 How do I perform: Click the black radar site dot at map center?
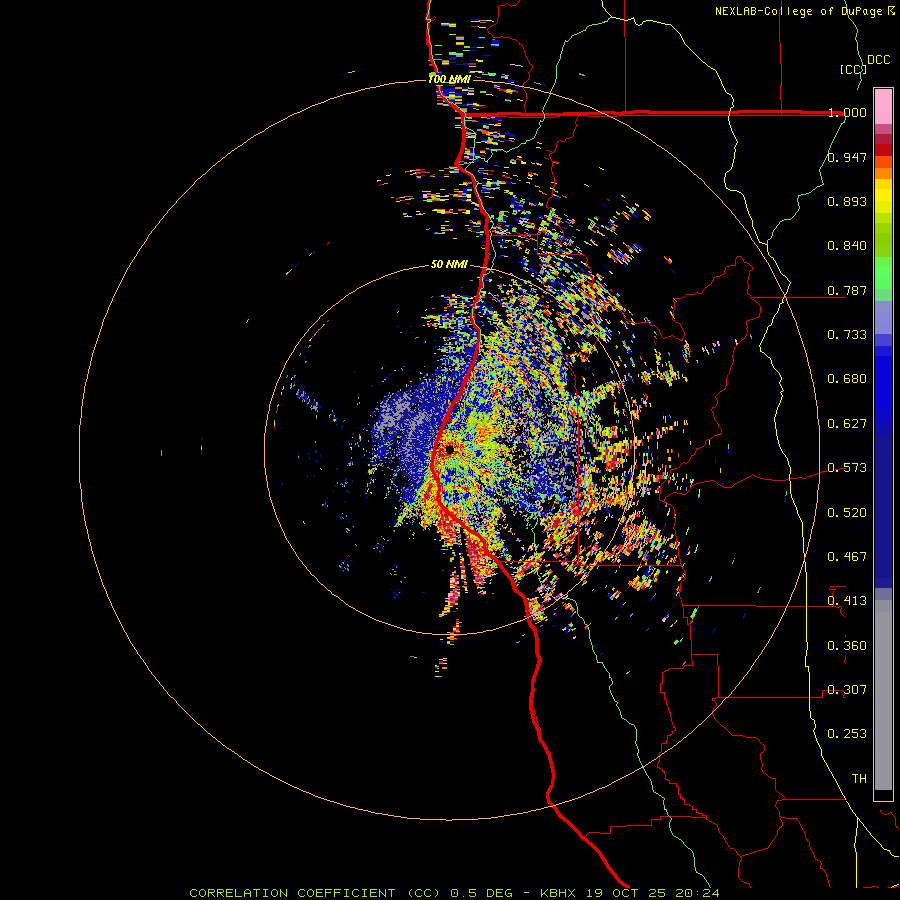tap(450, 450)
